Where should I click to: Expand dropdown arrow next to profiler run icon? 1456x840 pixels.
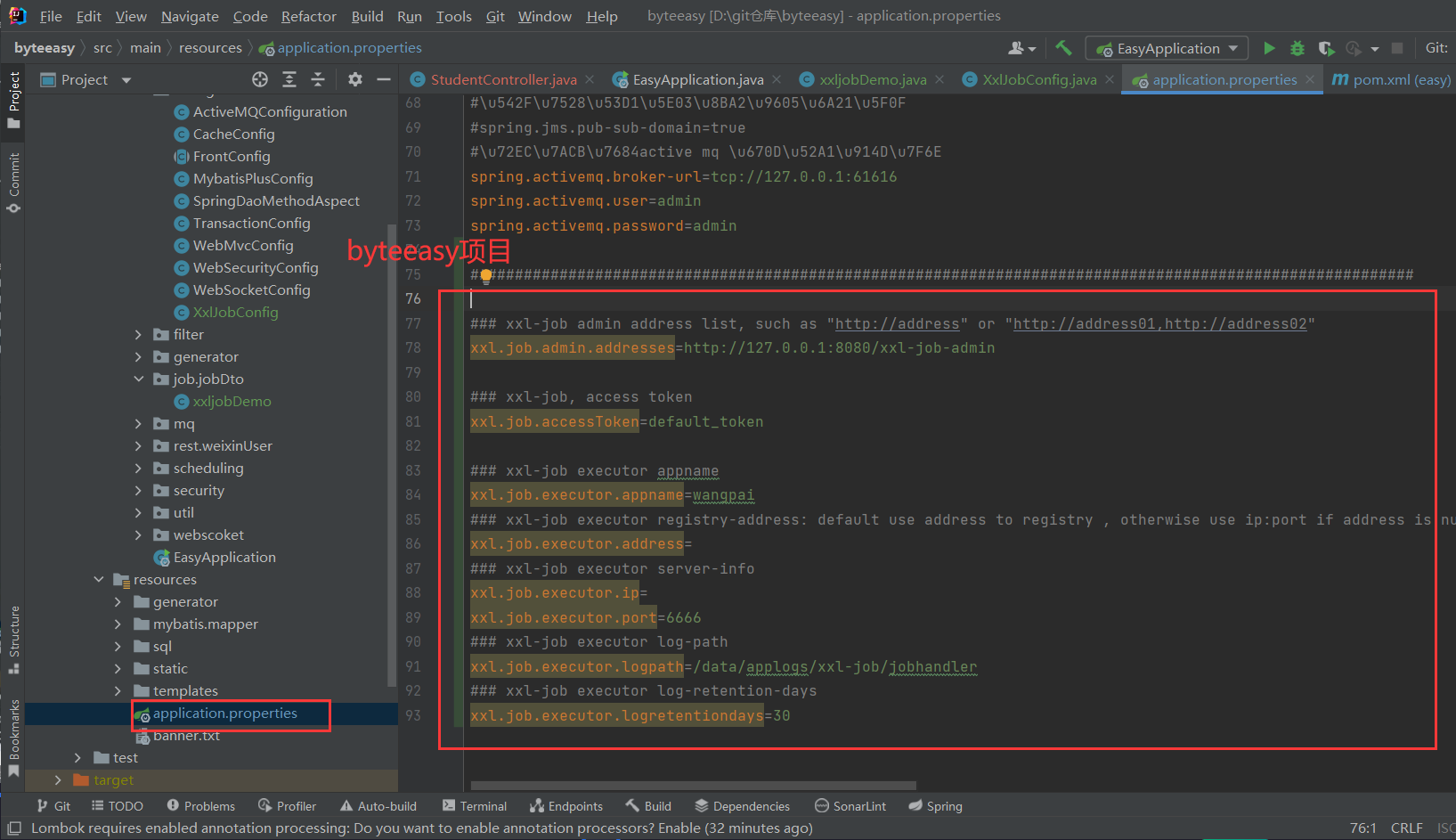(1374, 49)
